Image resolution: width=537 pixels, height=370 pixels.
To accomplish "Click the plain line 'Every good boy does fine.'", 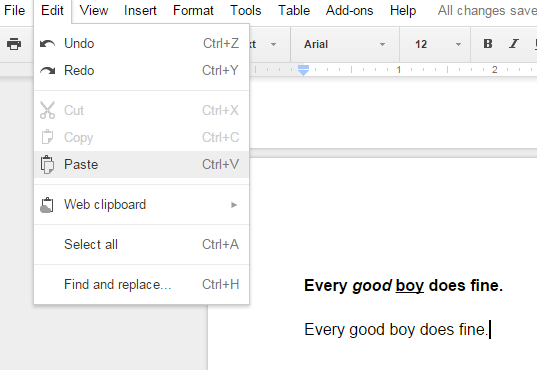I will (396, 330).
